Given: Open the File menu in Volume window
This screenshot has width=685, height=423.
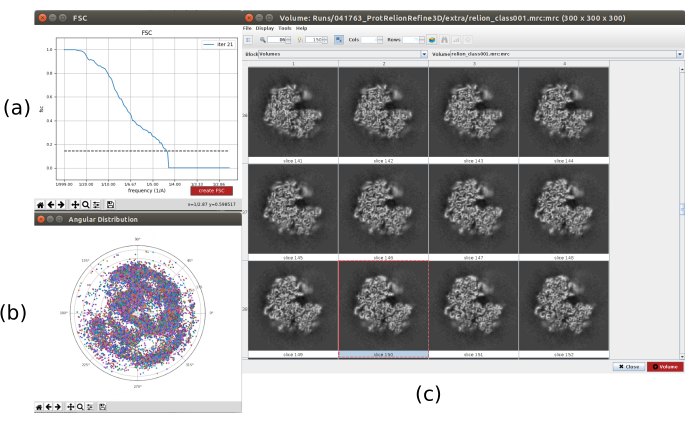Looking at the screenshot, I should tap(247, 28).
